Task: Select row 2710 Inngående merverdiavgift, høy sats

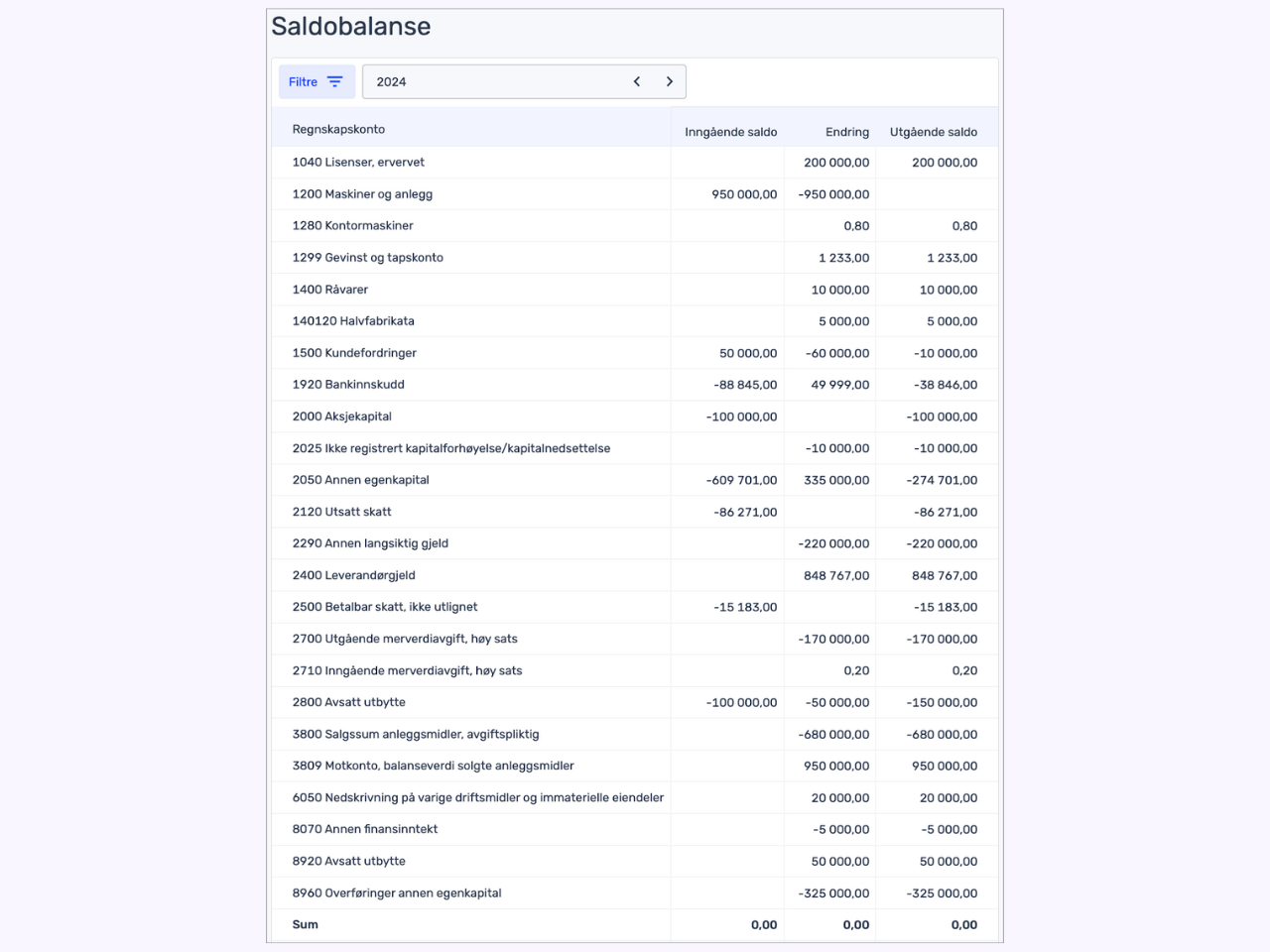Action: [x=635, y=670]
